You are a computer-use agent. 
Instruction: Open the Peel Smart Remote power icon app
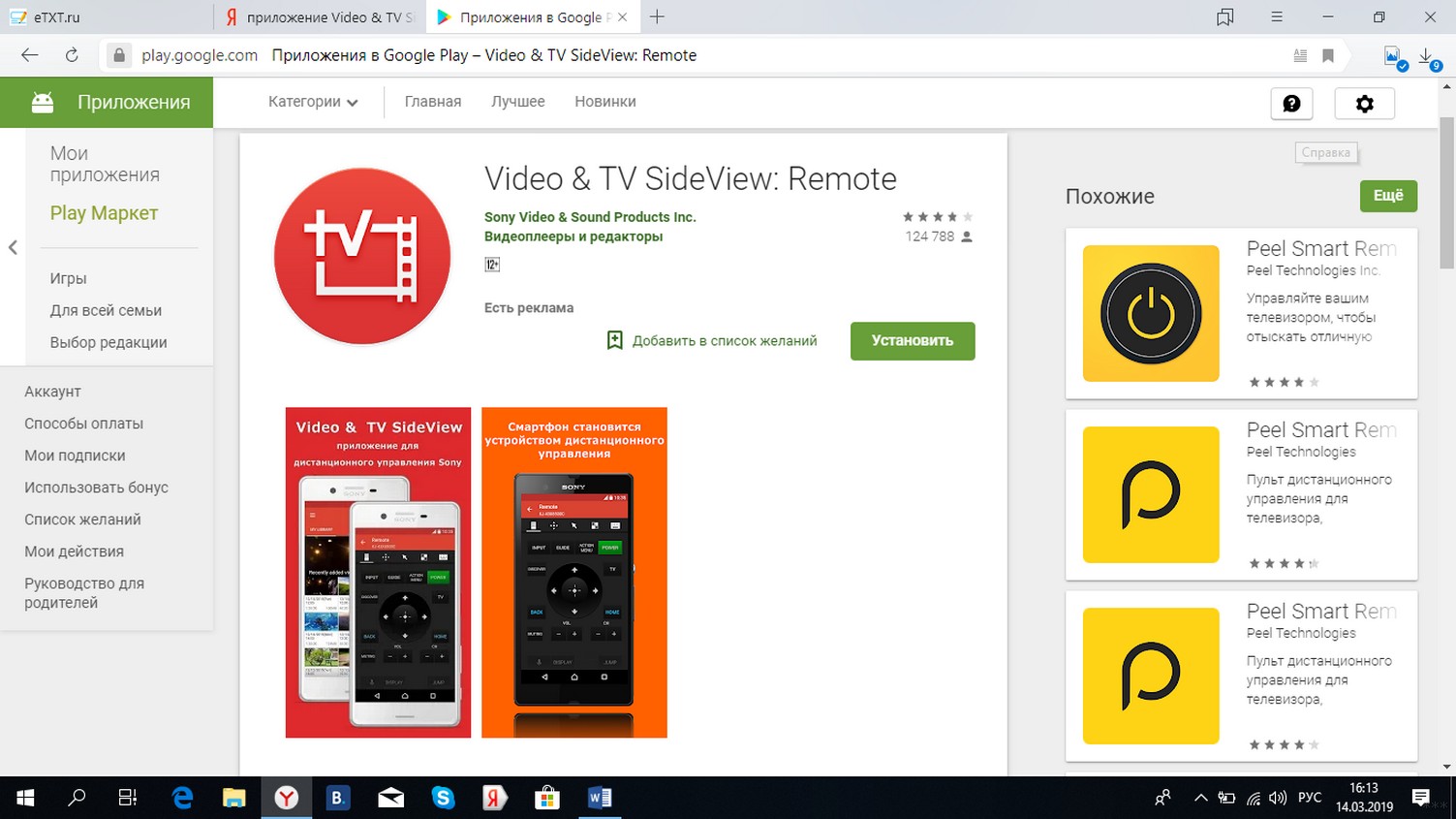click(x=1151, y=313)
